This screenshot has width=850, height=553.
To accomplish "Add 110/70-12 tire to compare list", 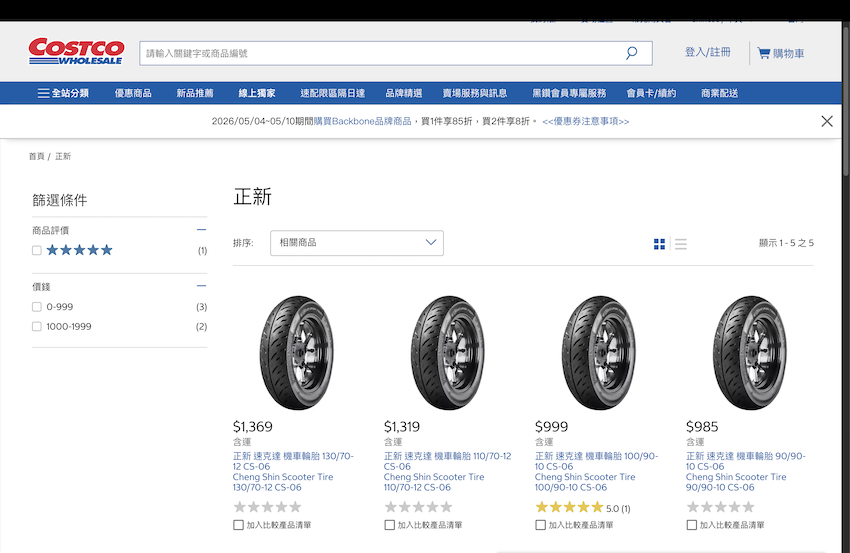I will 389,525.
